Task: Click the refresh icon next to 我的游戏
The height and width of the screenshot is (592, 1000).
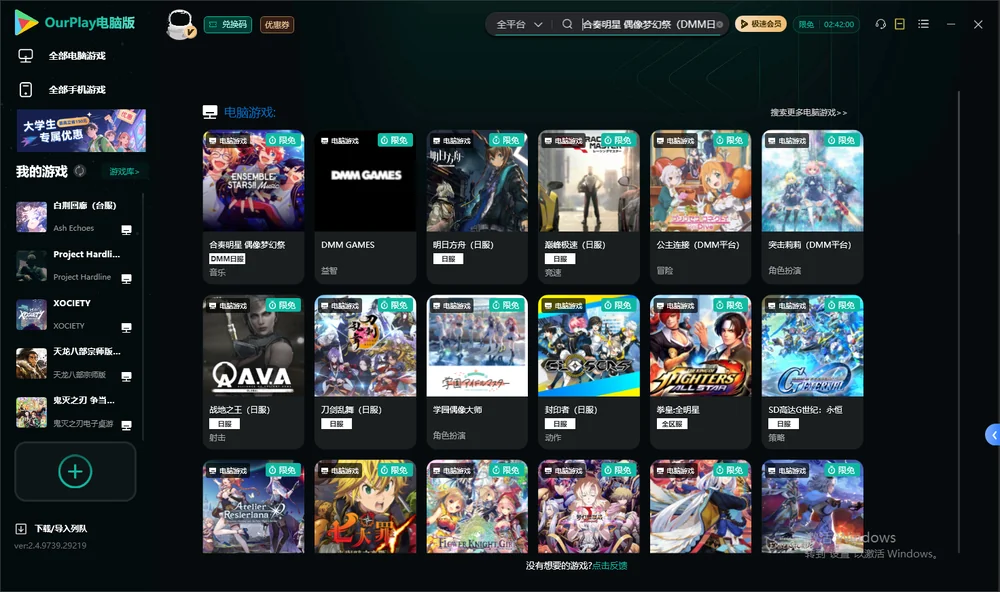Action: tap(80, 171)
